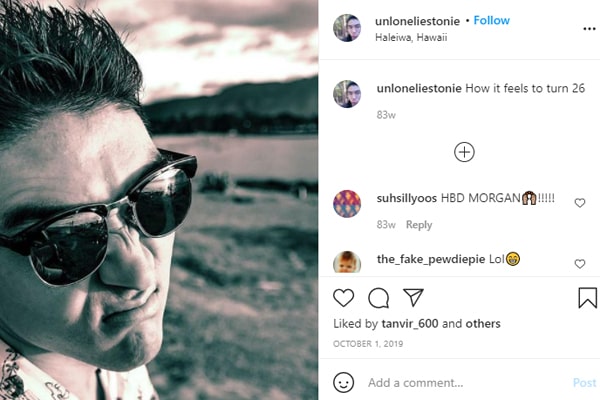Viewport: 600px width, 400px height.
Task: Open comment bubble icon below comments
Action: [379, 297]
